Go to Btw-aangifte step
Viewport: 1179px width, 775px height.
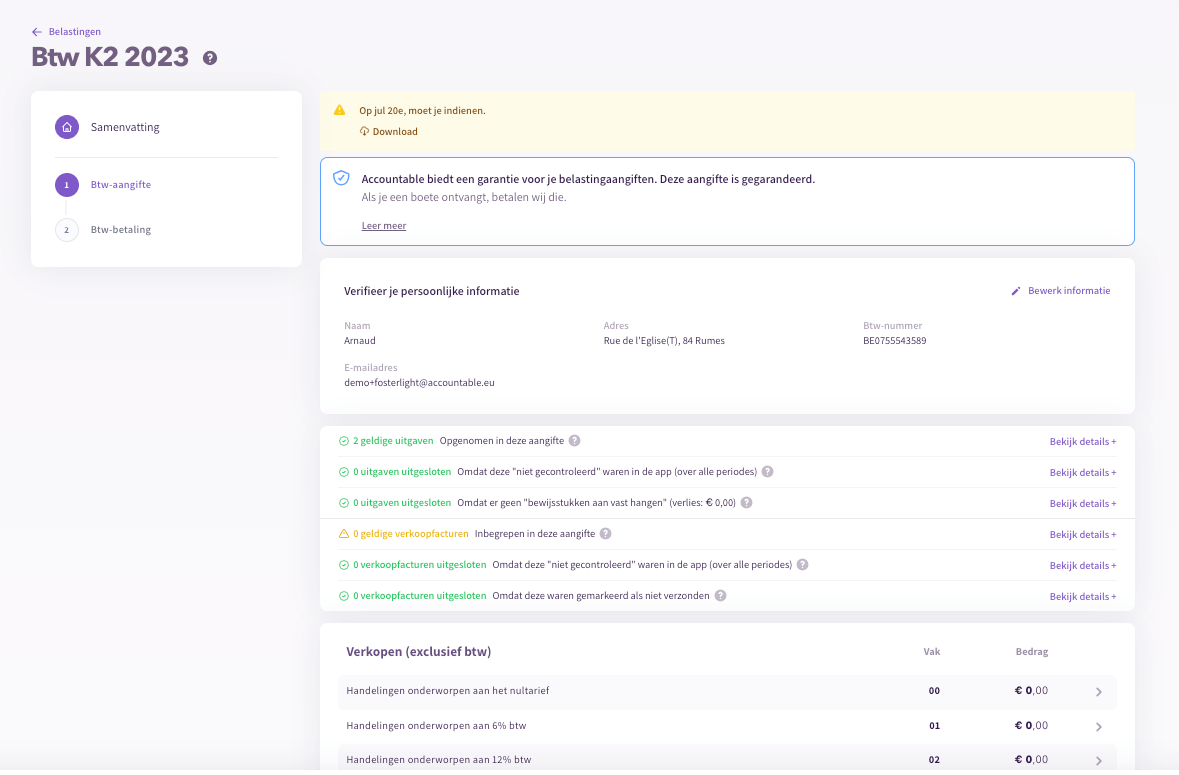point(120,185)
